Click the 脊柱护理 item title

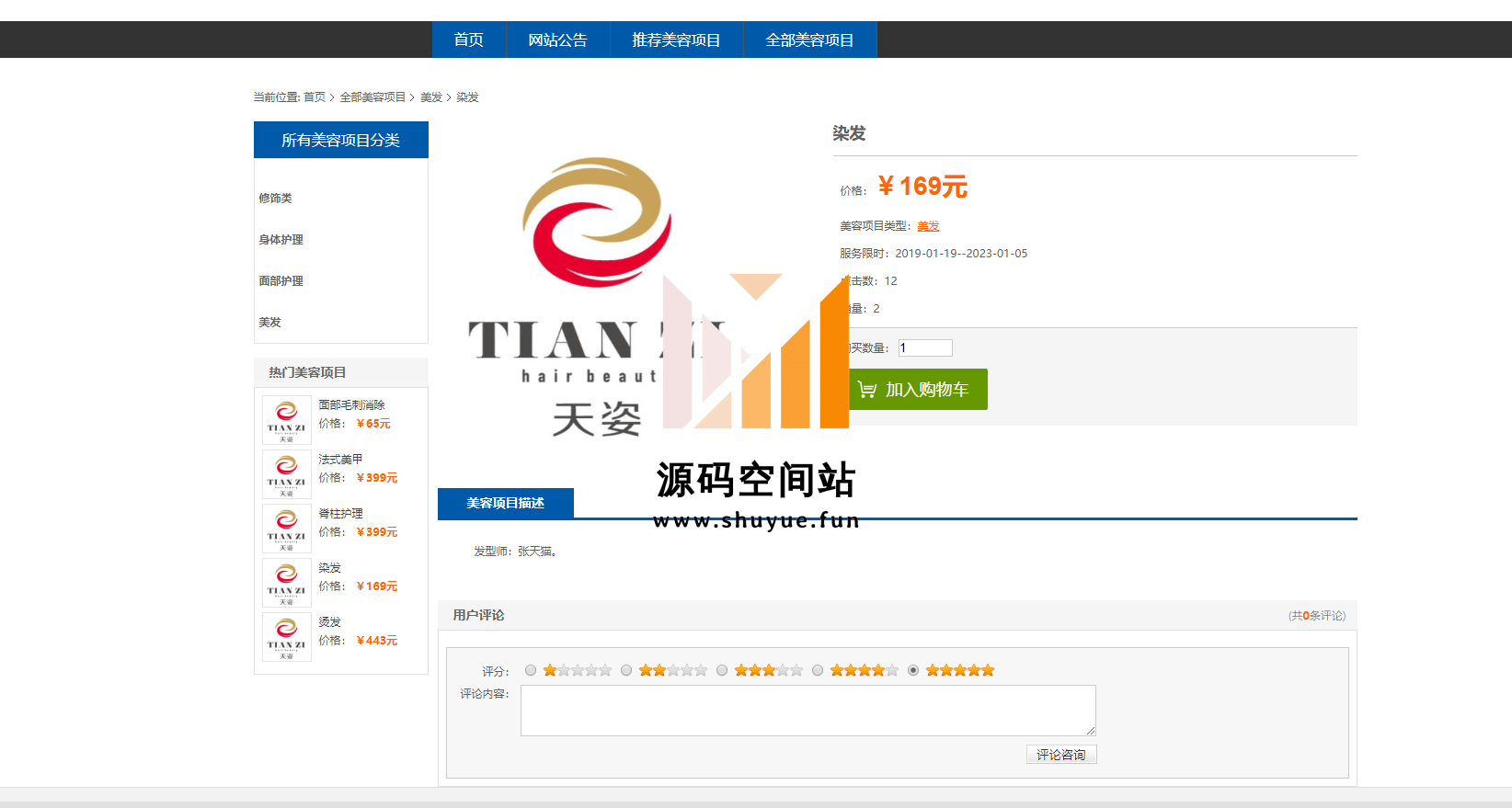tap(340, 514)
